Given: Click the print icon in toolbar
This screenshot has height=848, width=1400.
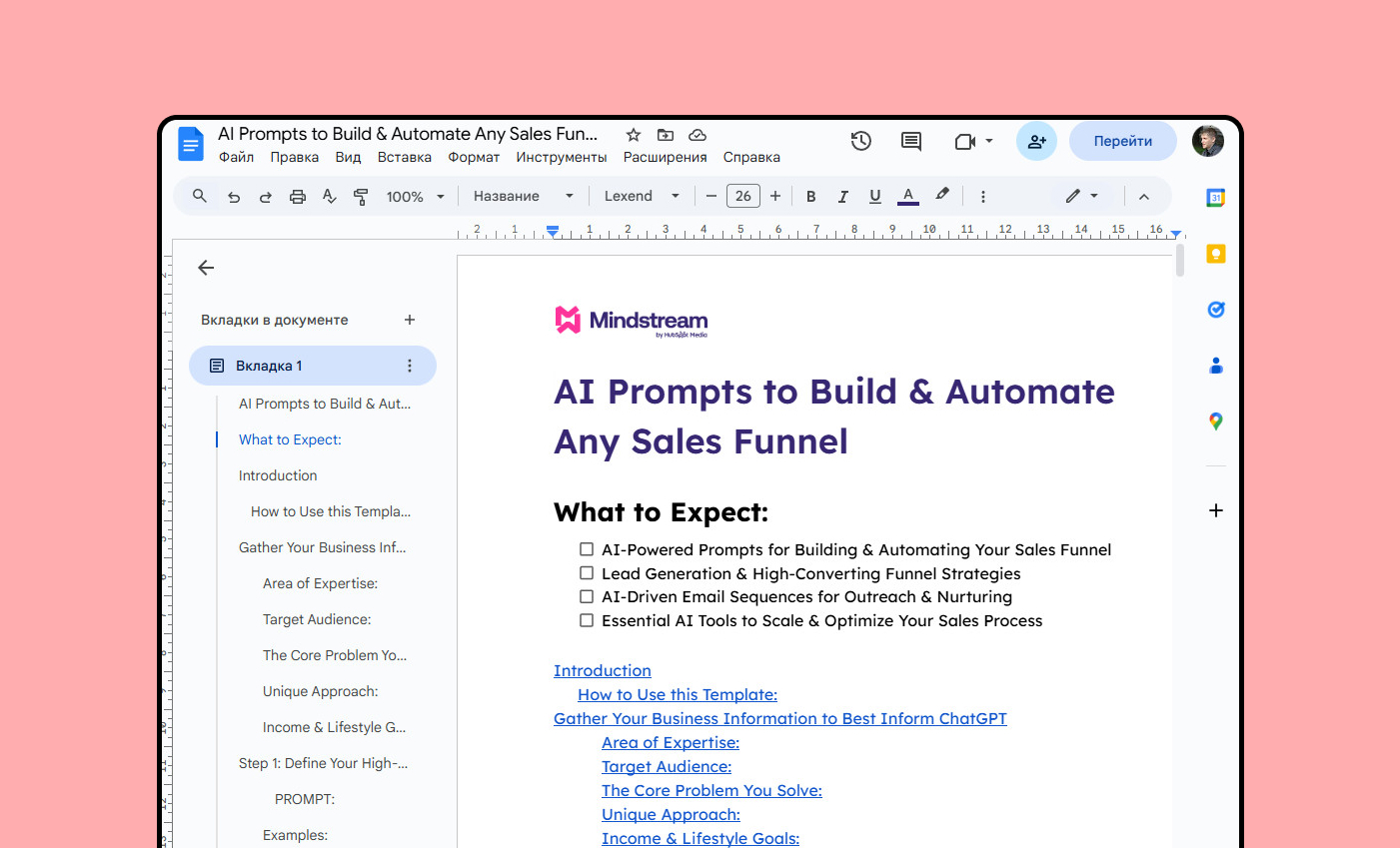Looking at the screenshot, I should coord(297,197).
